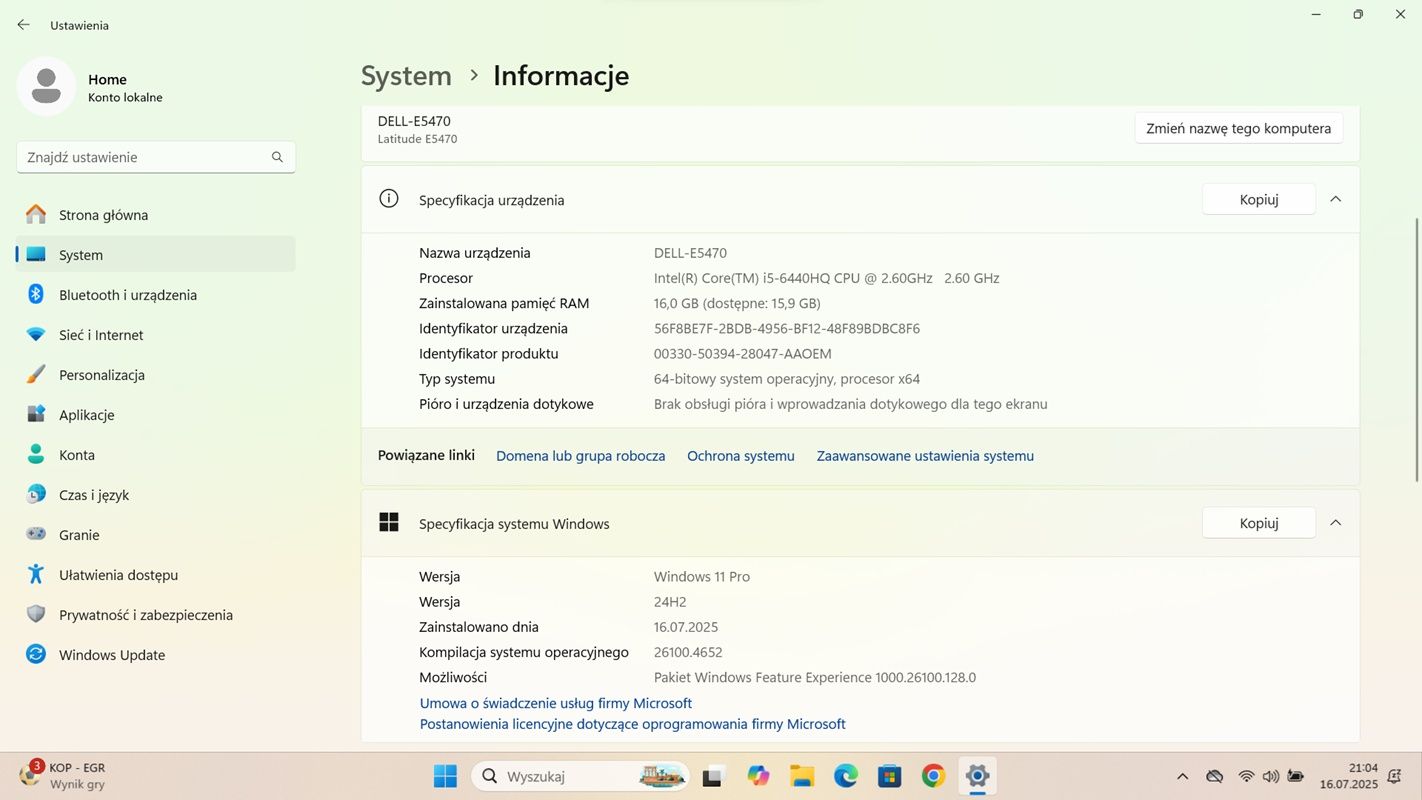Click the battery tray icon

pyautogui.click(x=1296, y=776)
